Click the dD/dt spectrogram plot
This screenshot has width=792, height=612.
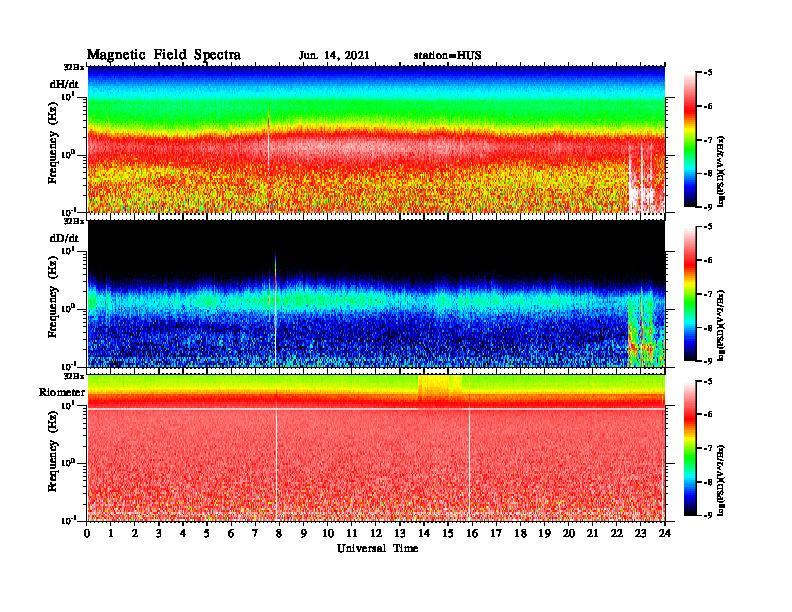(376, 294)
